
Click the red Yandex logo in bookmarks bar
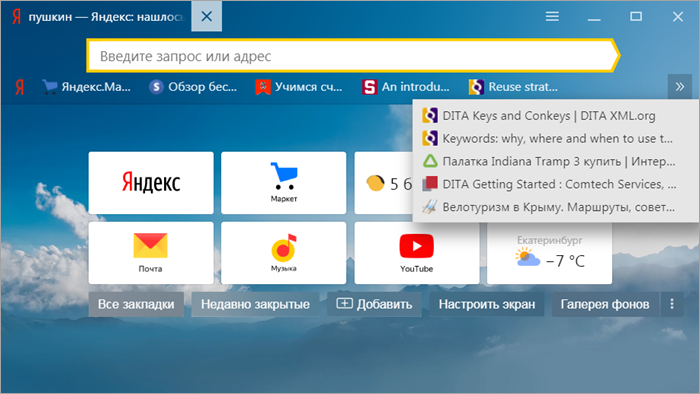(19, 87)
